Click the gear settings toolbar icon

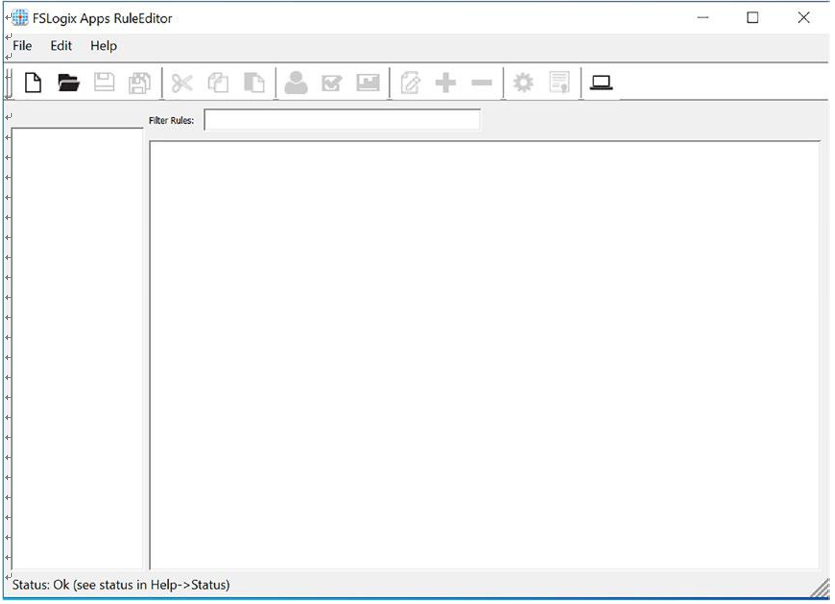point(523,83)
